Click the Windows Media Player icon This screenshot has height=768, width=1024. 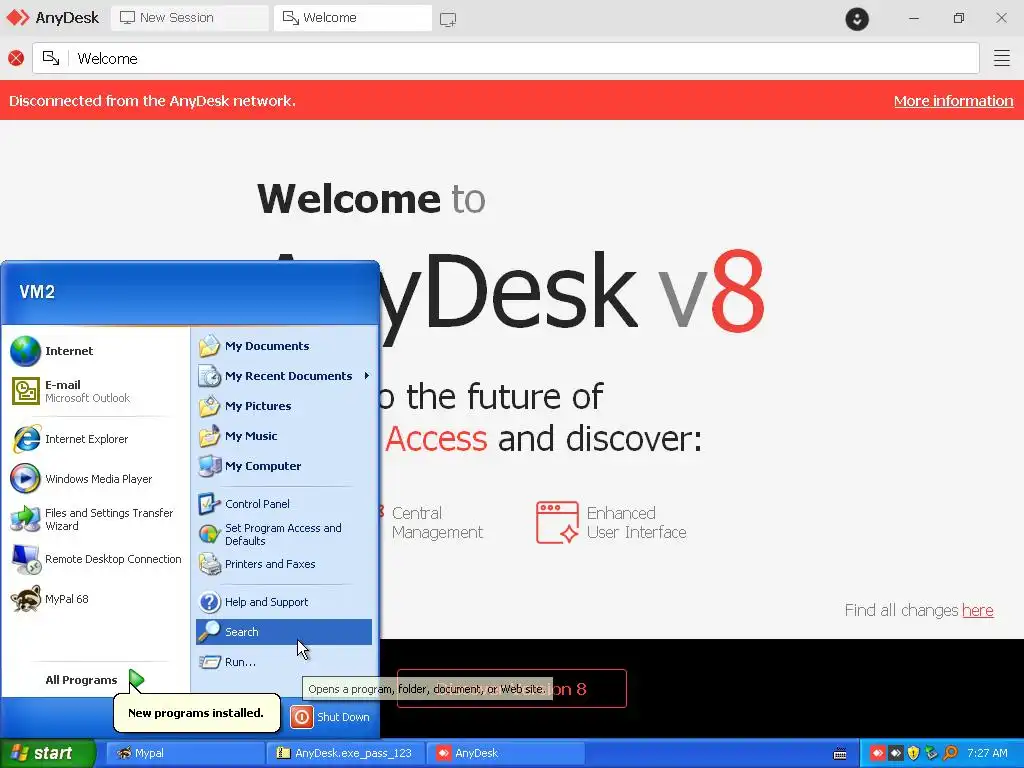[x=25, y=479]
